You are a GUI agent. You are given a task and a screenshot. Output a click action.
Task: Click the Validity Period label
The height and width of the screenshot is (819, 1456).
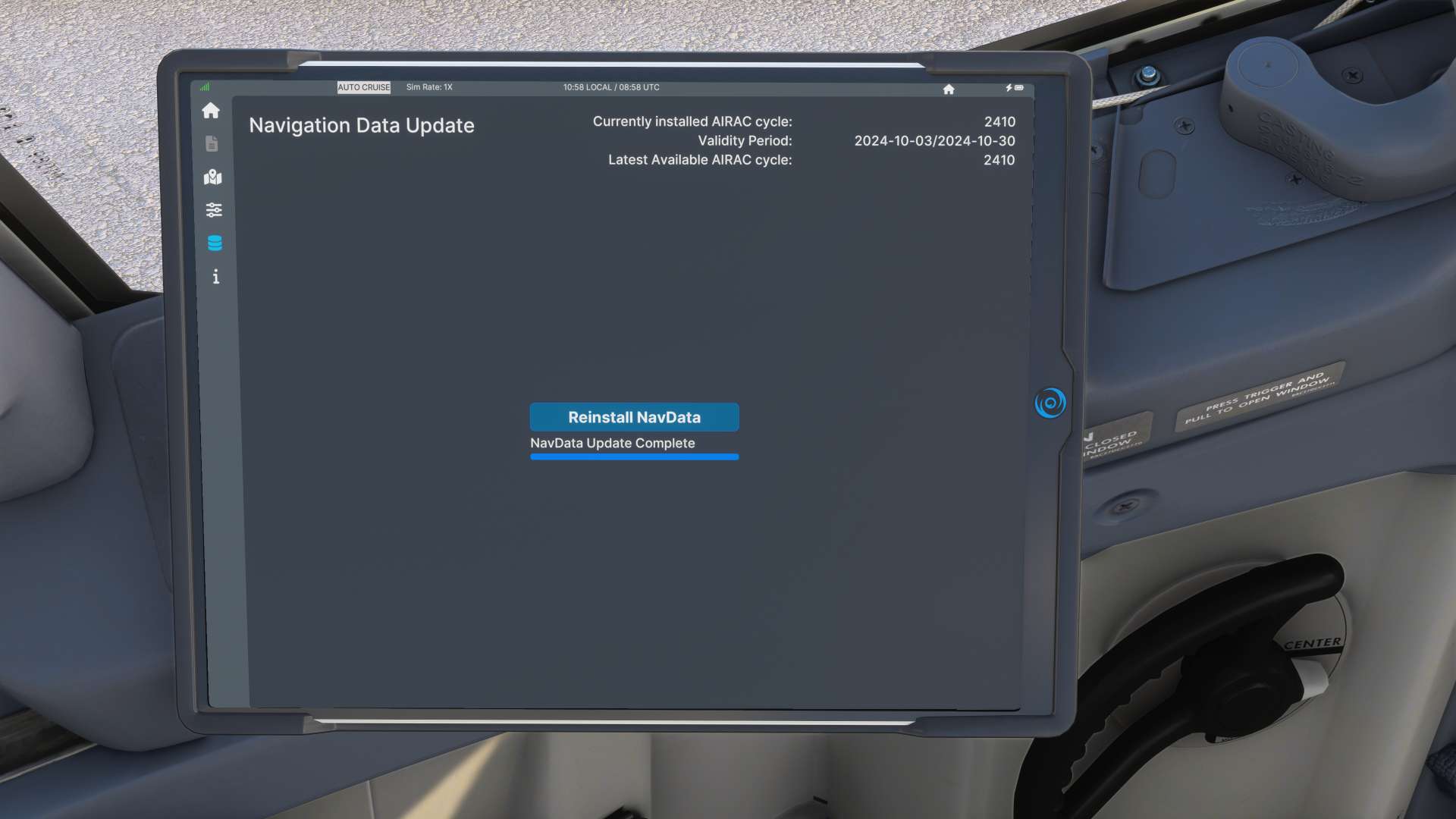[x=745, y=141]
